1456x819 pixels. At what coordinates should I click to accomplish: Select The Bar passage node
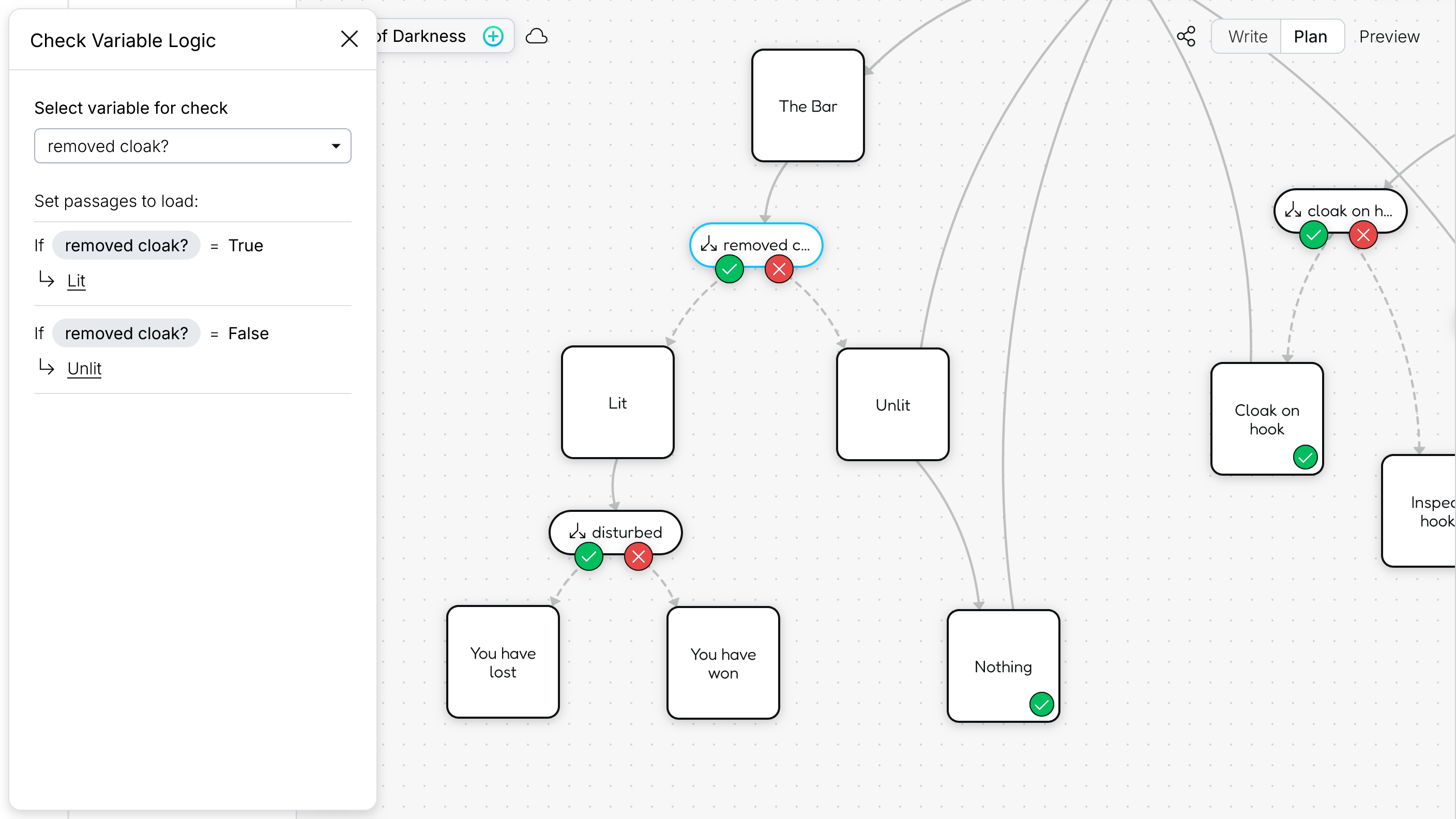[807, 105]
